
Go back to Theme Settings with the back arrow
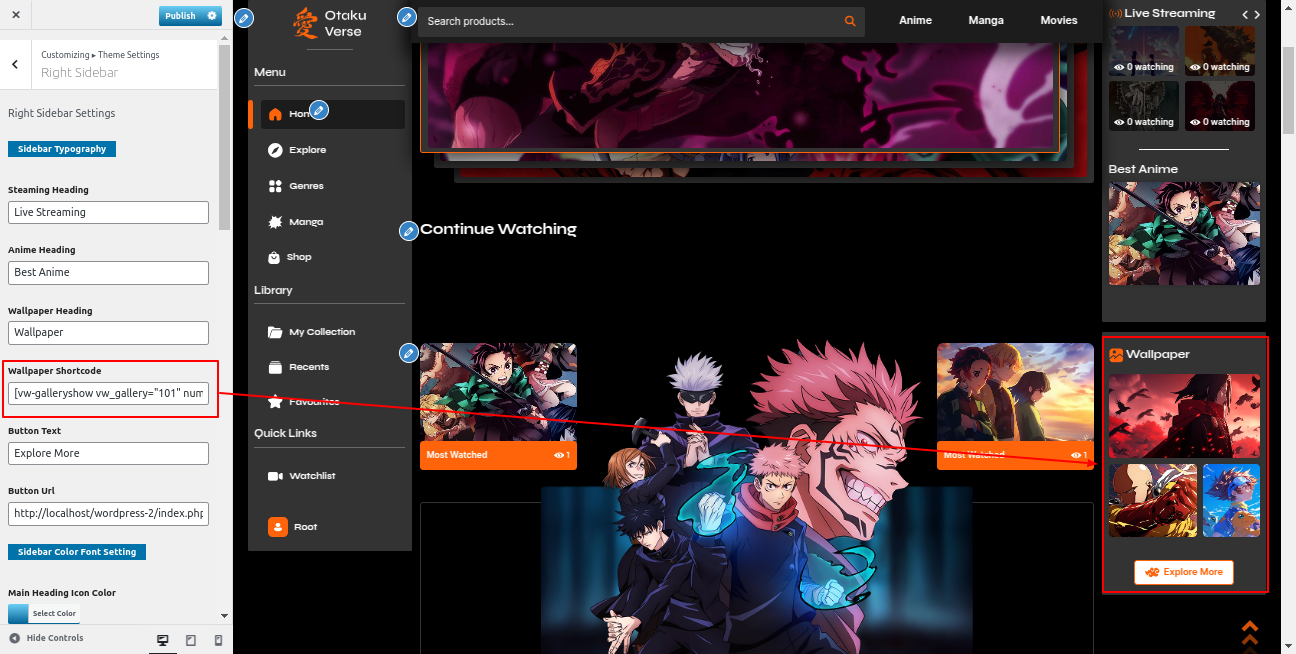click(x=15, y=64)
